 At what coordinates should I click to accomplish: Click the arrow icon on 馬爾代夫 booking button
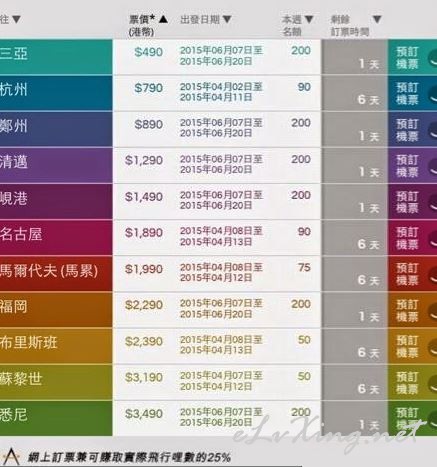tap(432, 275)
